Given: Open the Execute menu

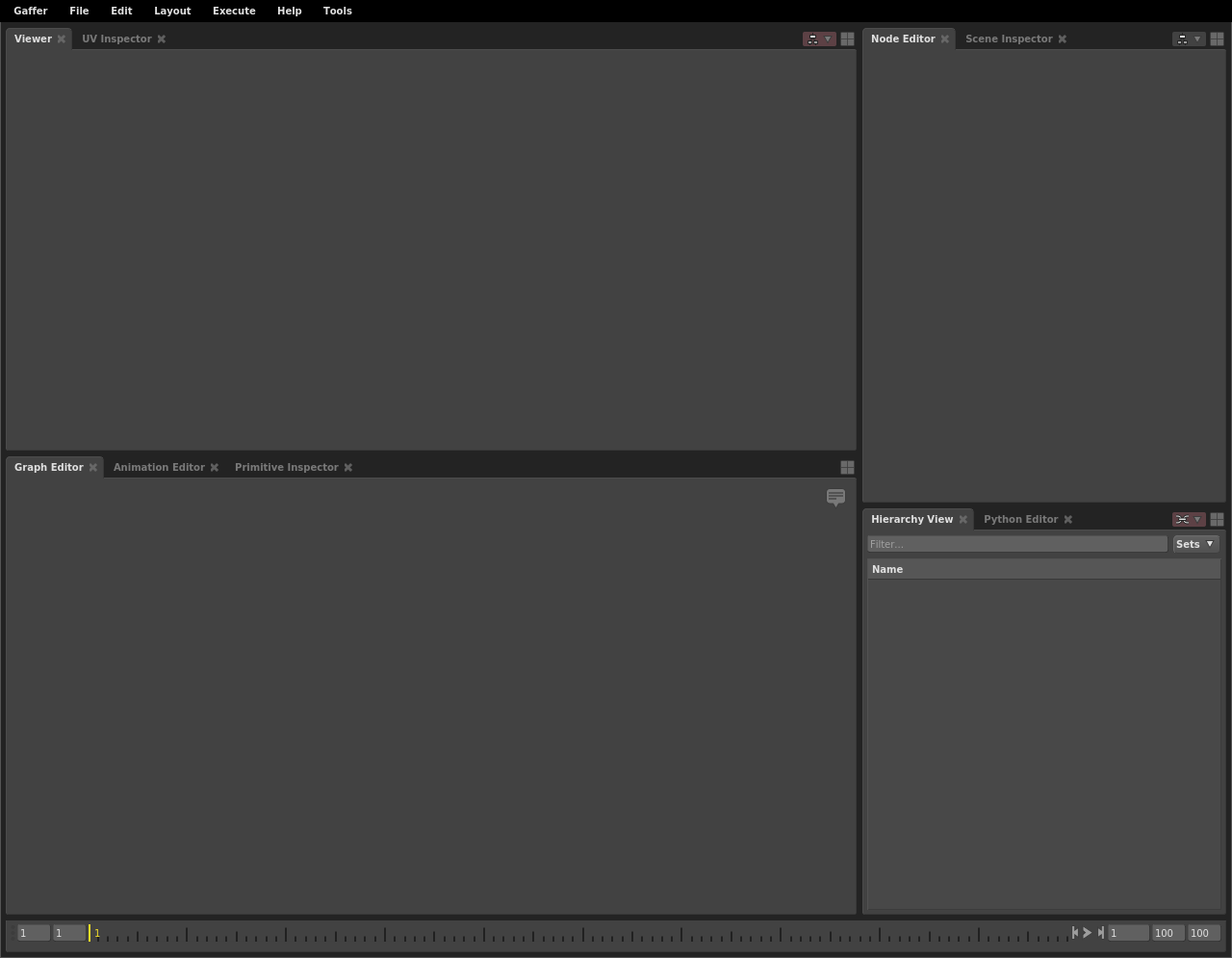Looking at the screenshot, I should (x=234, y=11).
